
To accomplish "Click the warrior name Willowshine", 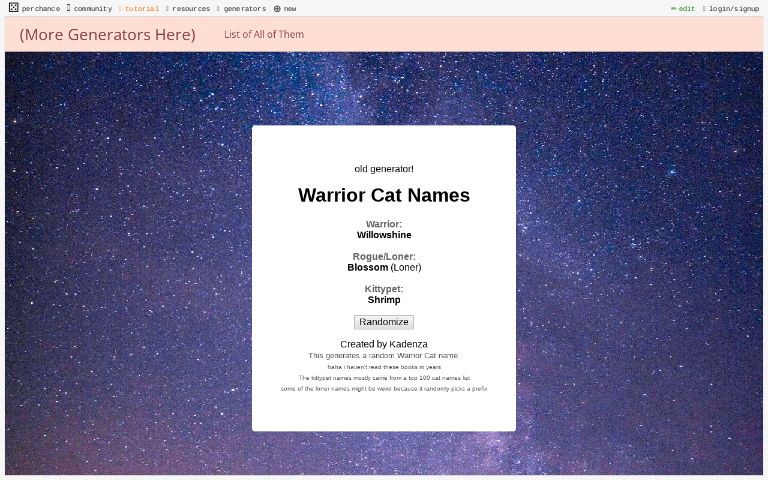I will point(383,235).
